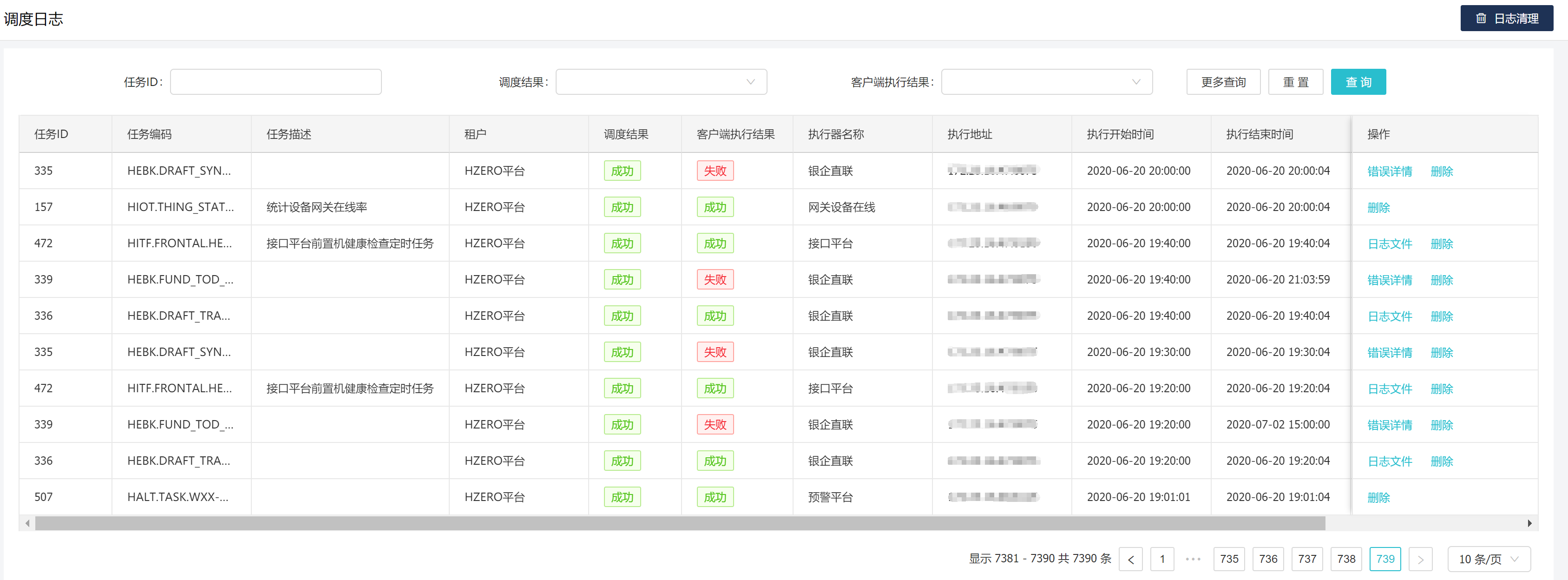Click the 重置 button
1568x580 pixels.
point(1295,82)
